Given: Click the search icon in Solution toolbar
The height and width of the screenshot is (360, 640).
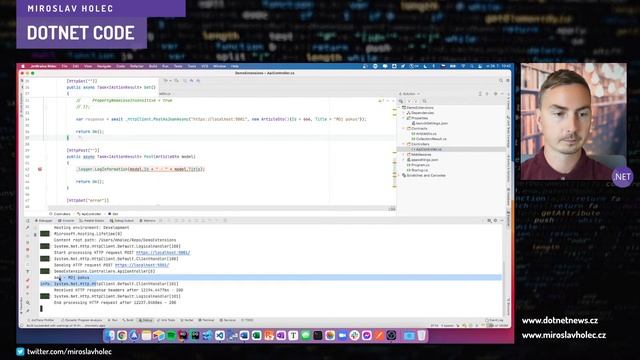Looking at the screenshot, I should (x=425, y=101).
